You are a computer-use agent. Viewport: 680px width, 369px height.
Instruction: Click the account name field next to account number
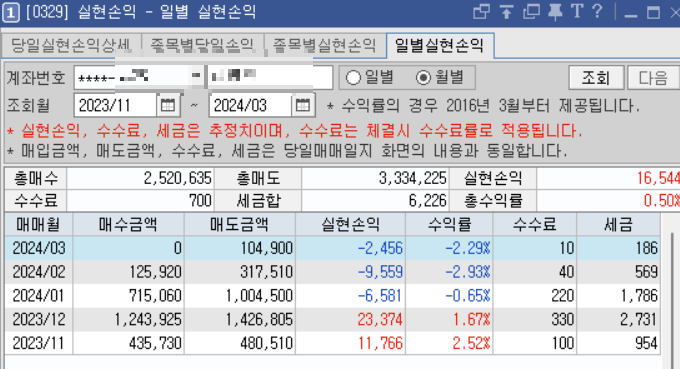coord(270,77)
